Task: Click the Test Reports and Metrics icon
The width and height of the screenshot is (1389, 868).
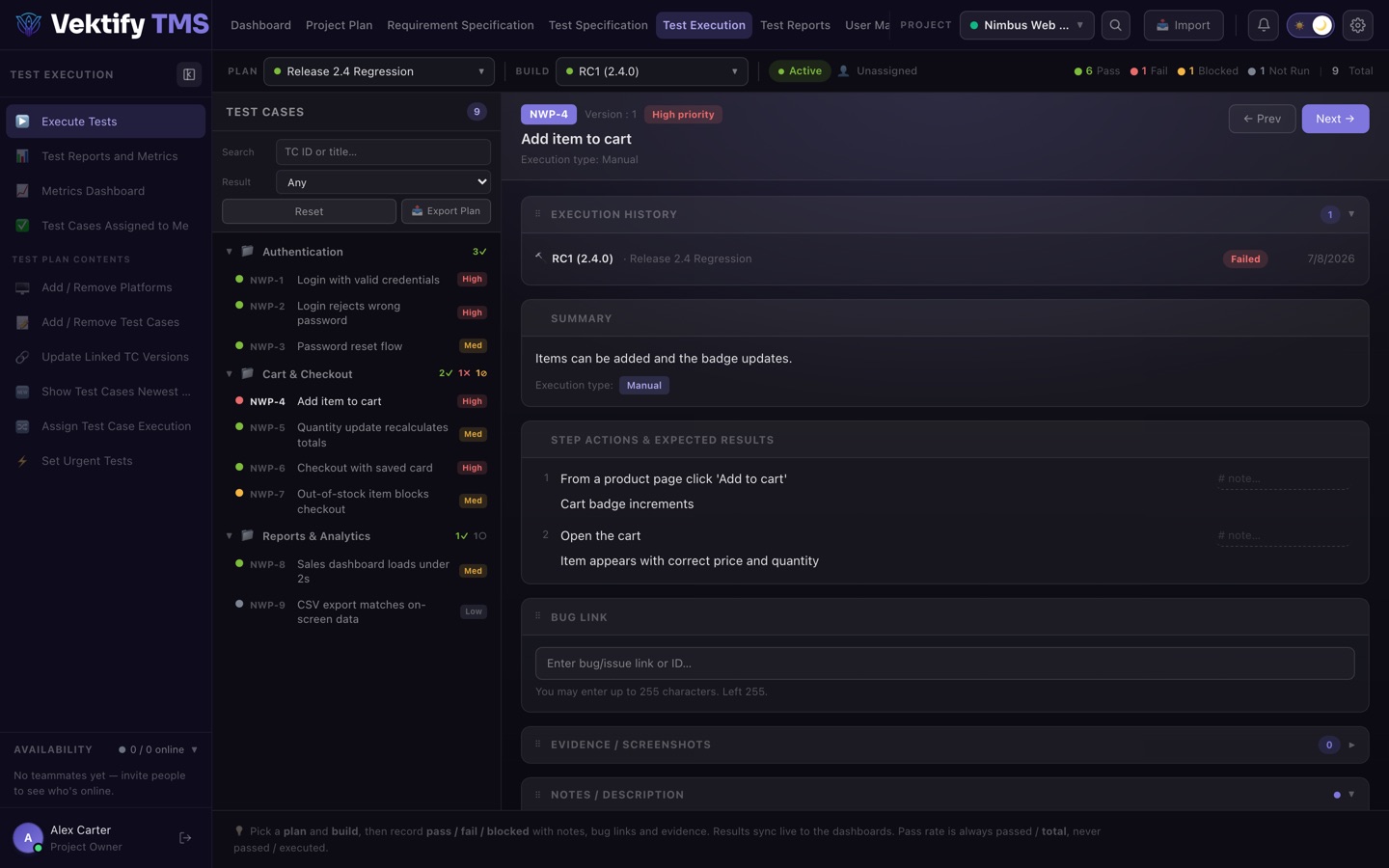Action: 22,156
